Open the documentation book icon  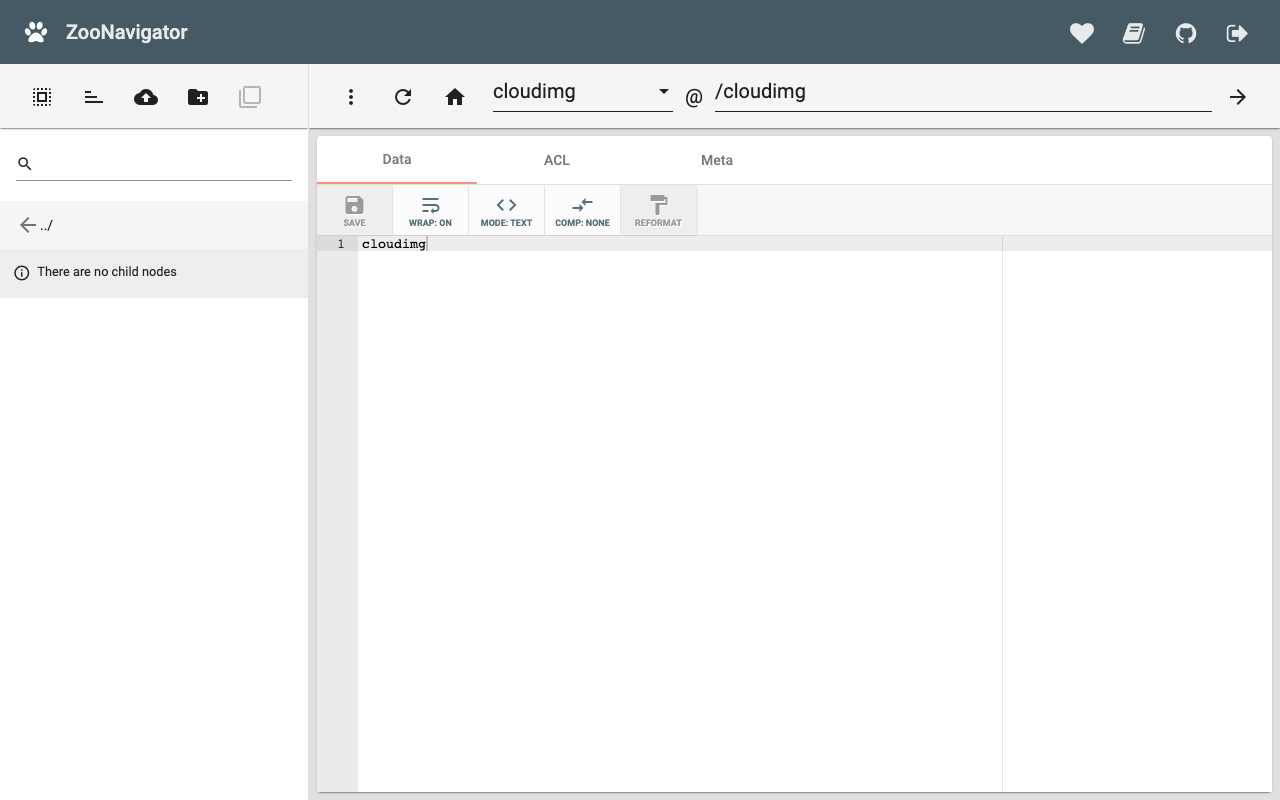(1134, 33)
